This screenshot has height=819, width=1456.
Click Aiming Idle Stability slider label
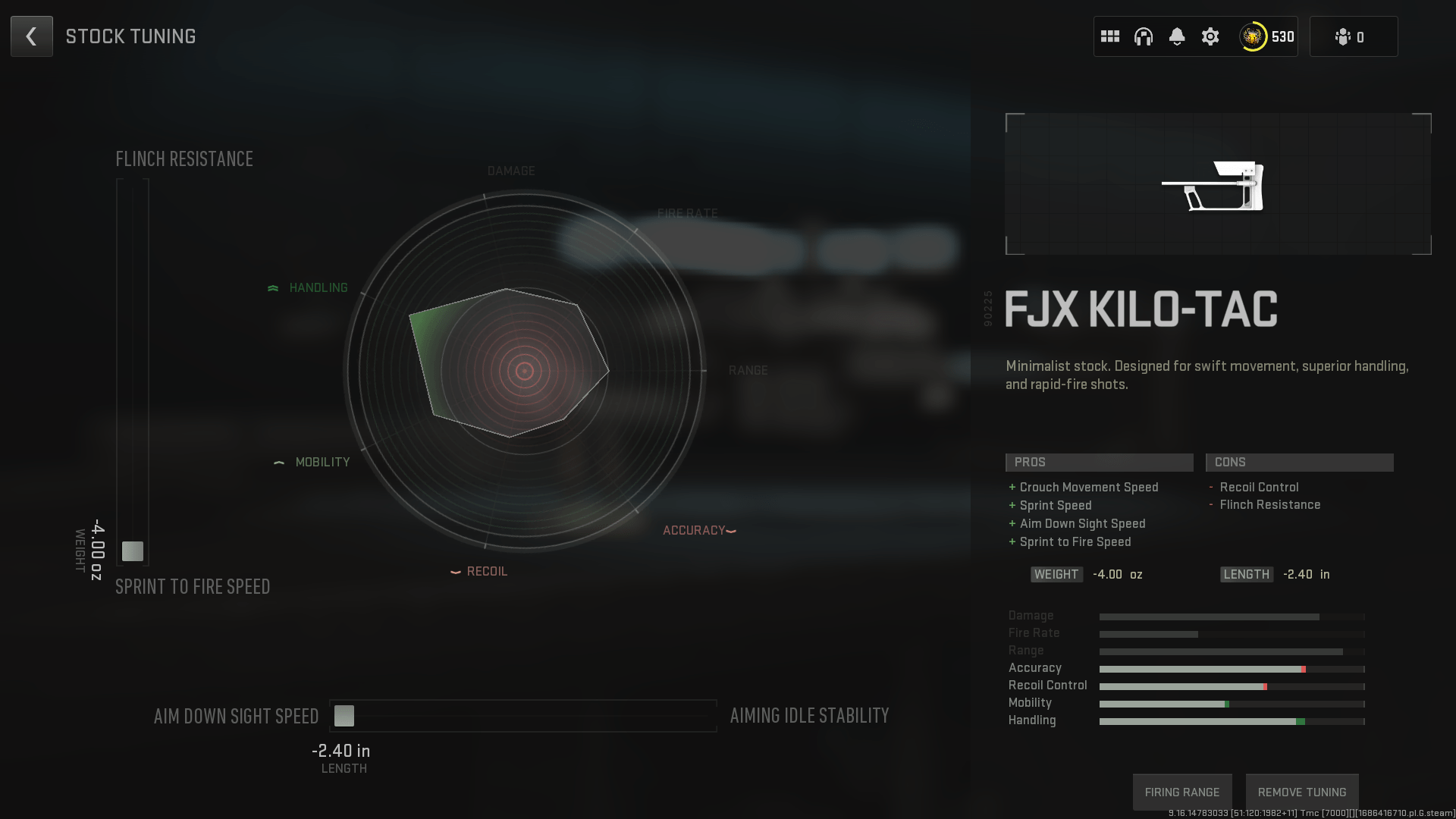pos(809,715)
